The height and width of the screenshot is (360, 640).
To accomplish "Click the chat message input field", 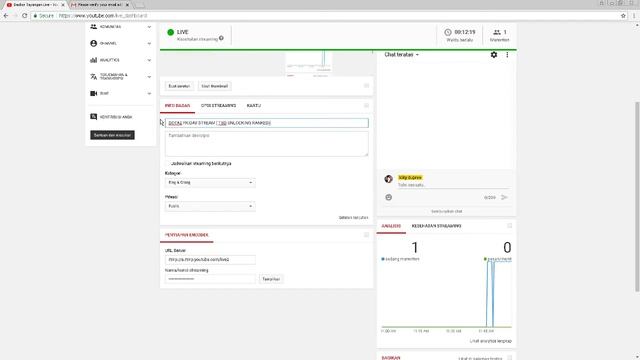I will pos(453,185).
